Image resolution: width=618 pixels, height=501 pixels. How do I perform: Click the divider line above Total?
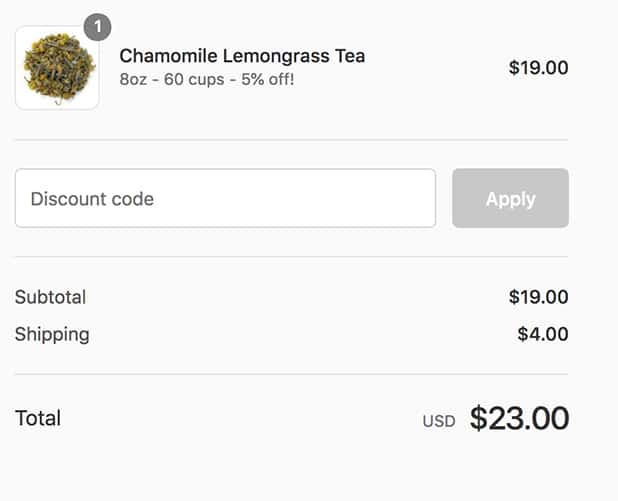[291, 375]
